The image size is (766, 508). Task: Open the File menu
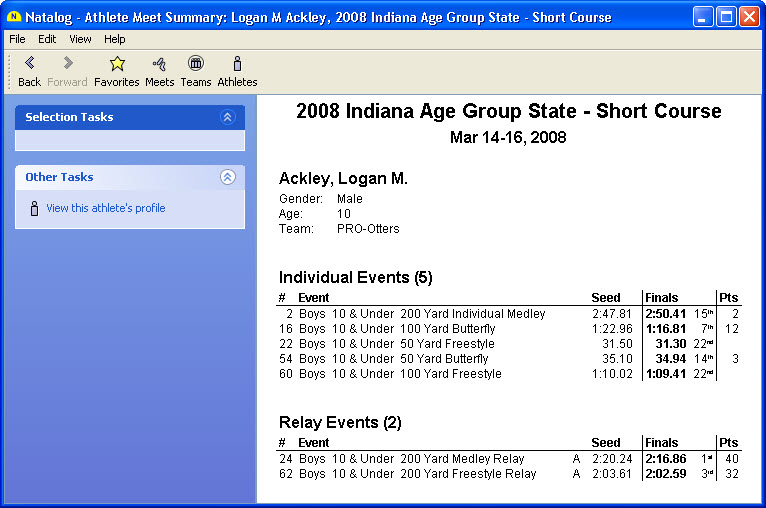[17, 39]
